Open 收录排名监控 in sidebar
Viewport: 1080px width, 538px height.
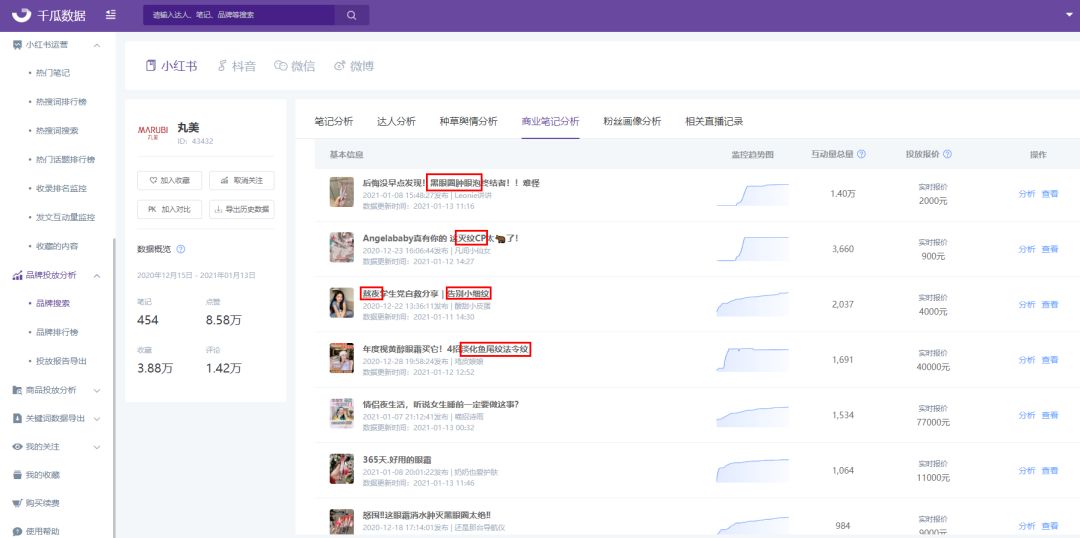point(61,188)
